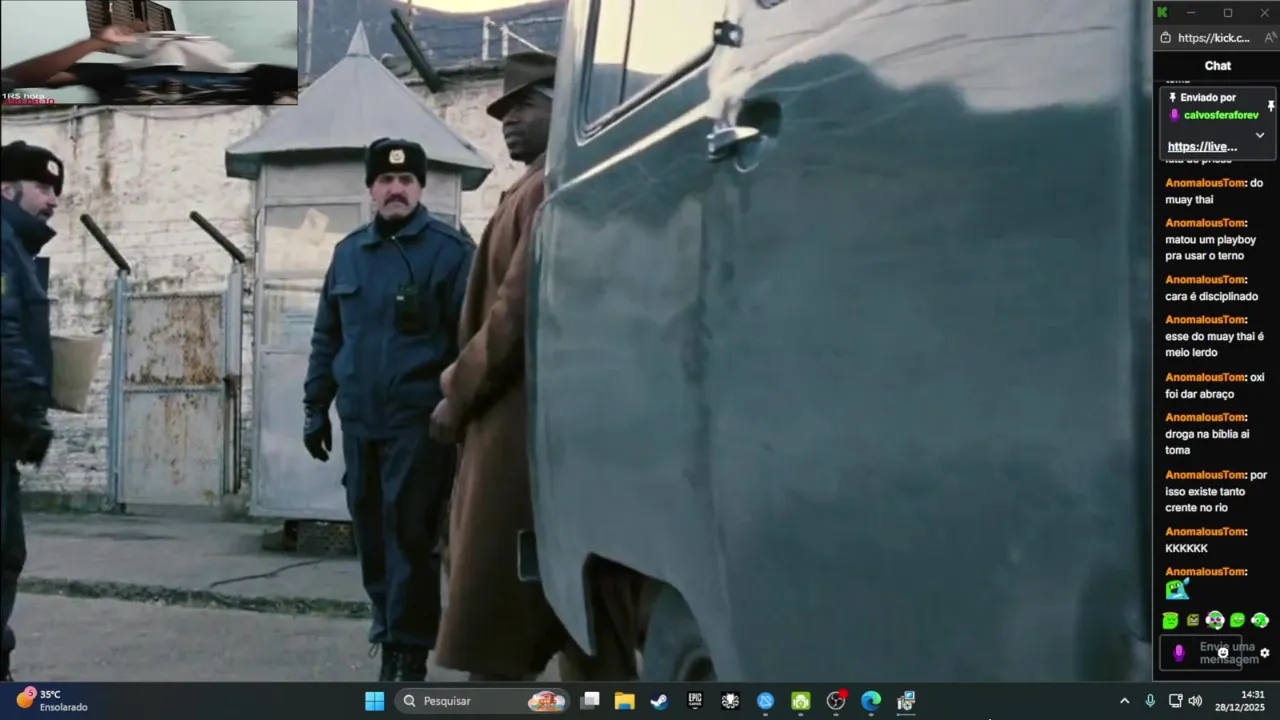Image resolution: width=1280 pixels, height=720 pixels.
Task: Expand the hidden system tray icons
Action: [1124, 701]
